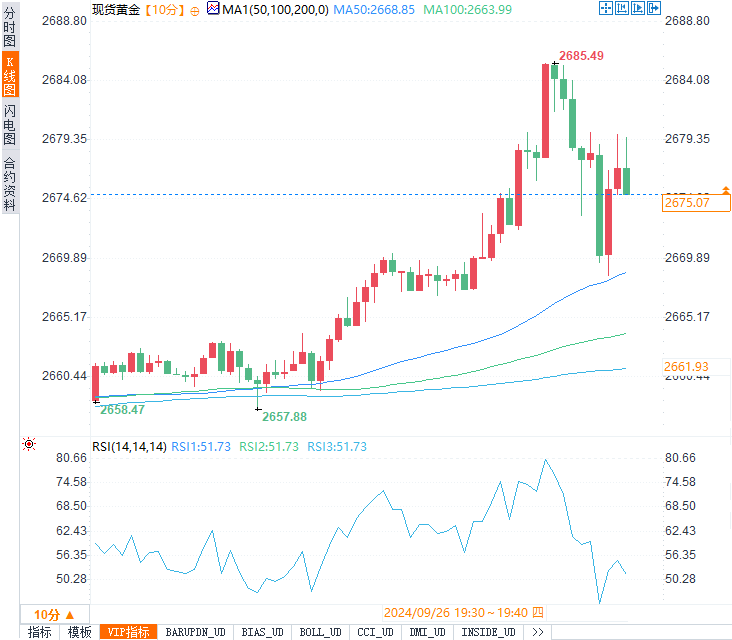Click the MA1 indicator icon
Screen dimensions: 732x640
coord(213,8)
